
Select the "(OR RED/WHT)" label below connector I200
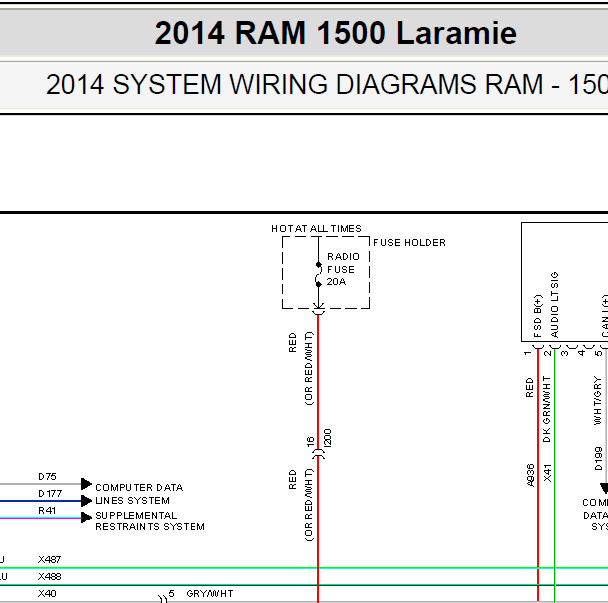pos(309,505)
